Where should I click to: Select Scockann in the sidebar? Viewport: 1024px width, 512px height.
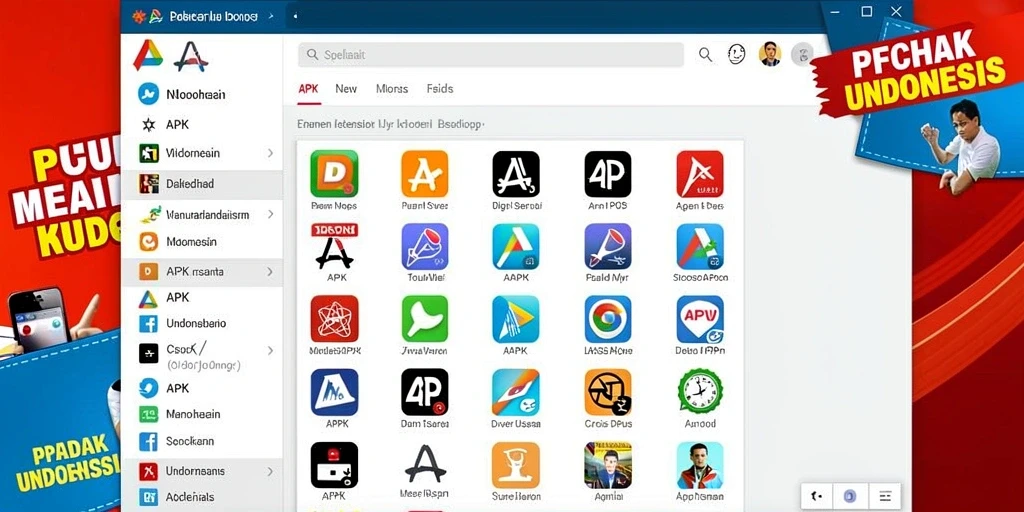202,441
